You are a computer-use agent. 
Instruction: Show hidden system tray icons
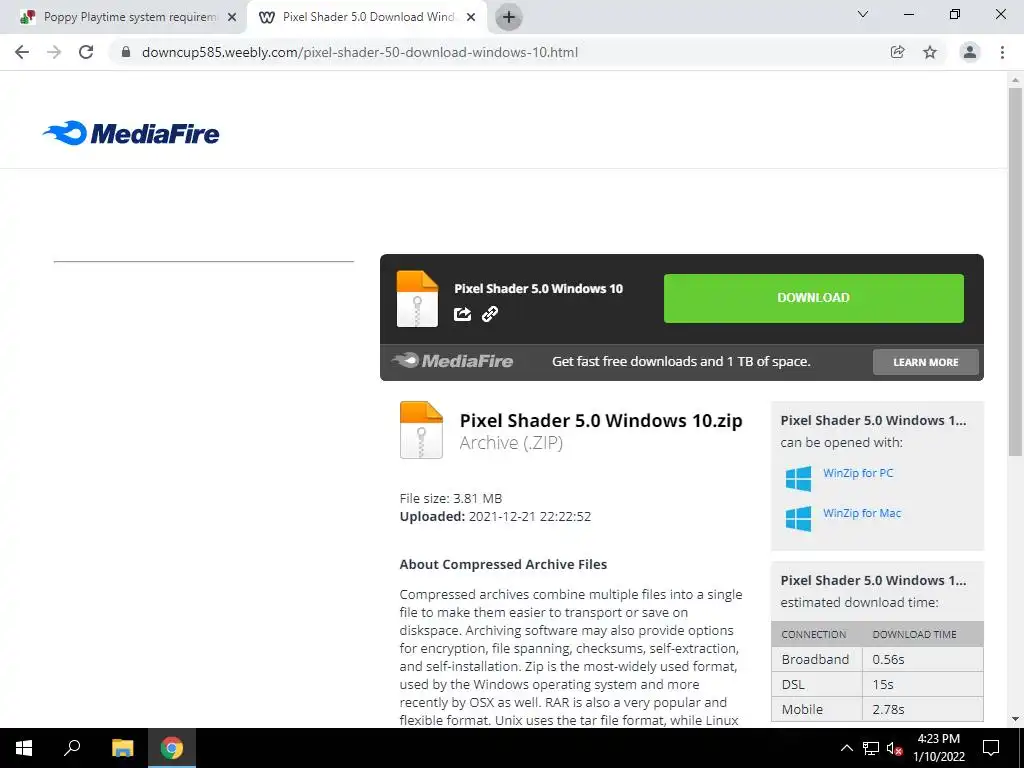point(846,748)
